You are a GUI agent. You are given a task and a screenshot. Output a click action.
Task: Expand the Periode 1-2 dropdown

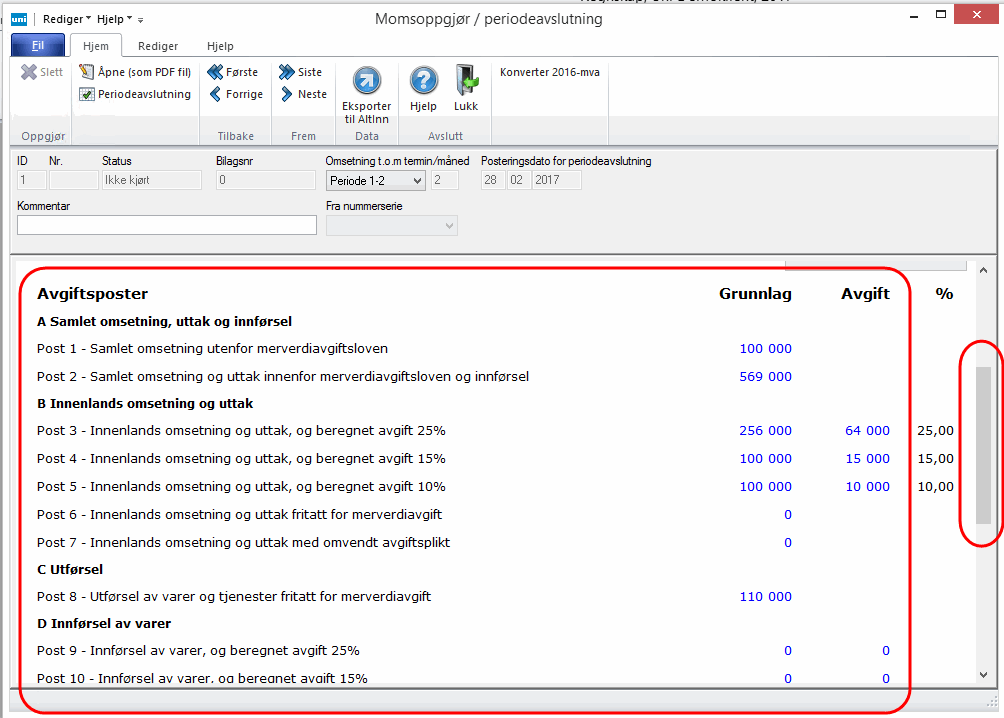(417, 181)
